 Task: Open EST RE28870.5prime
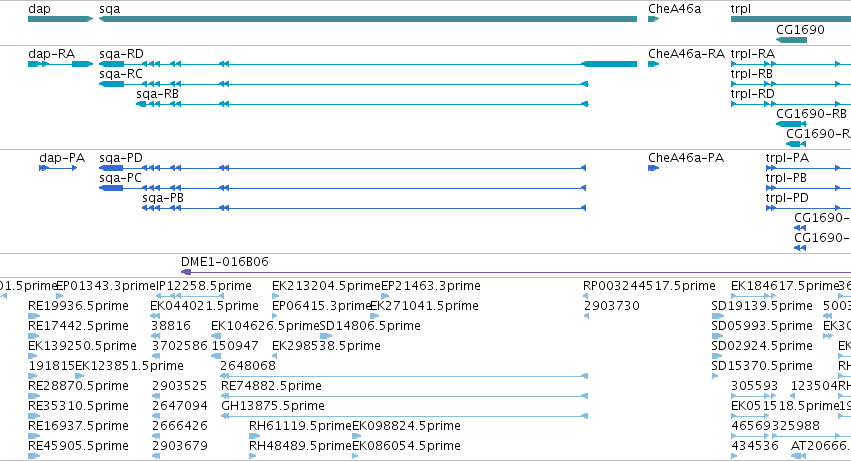click(x=78, y=386)
